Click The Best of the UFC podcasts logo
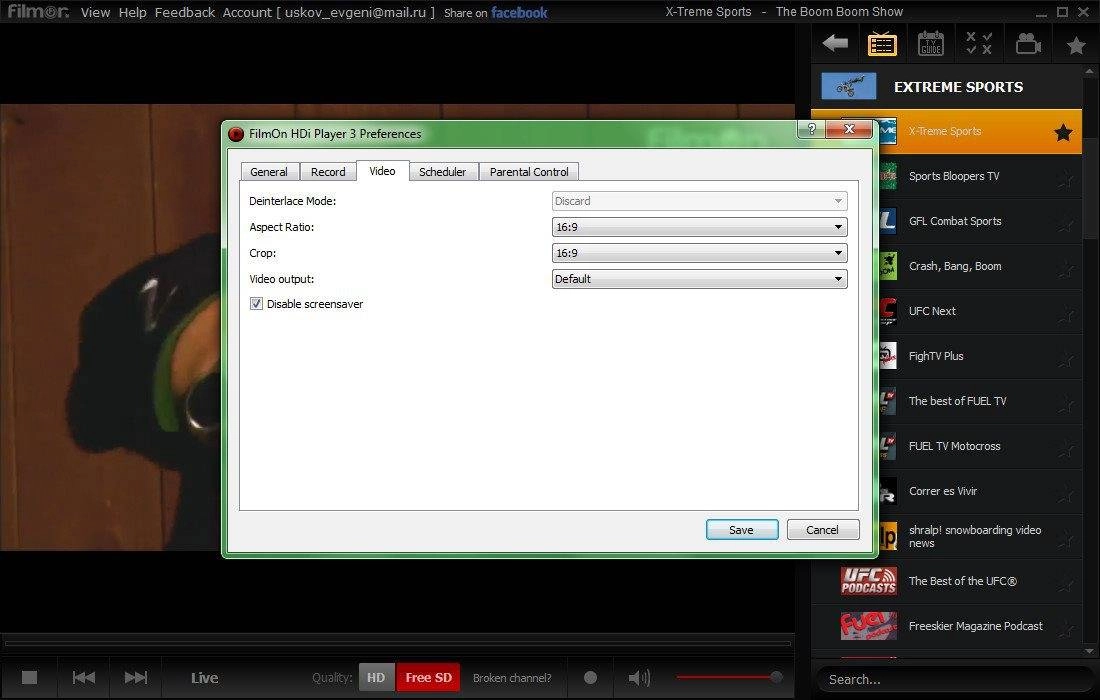 pyautogui.click(x=868, y=581)
